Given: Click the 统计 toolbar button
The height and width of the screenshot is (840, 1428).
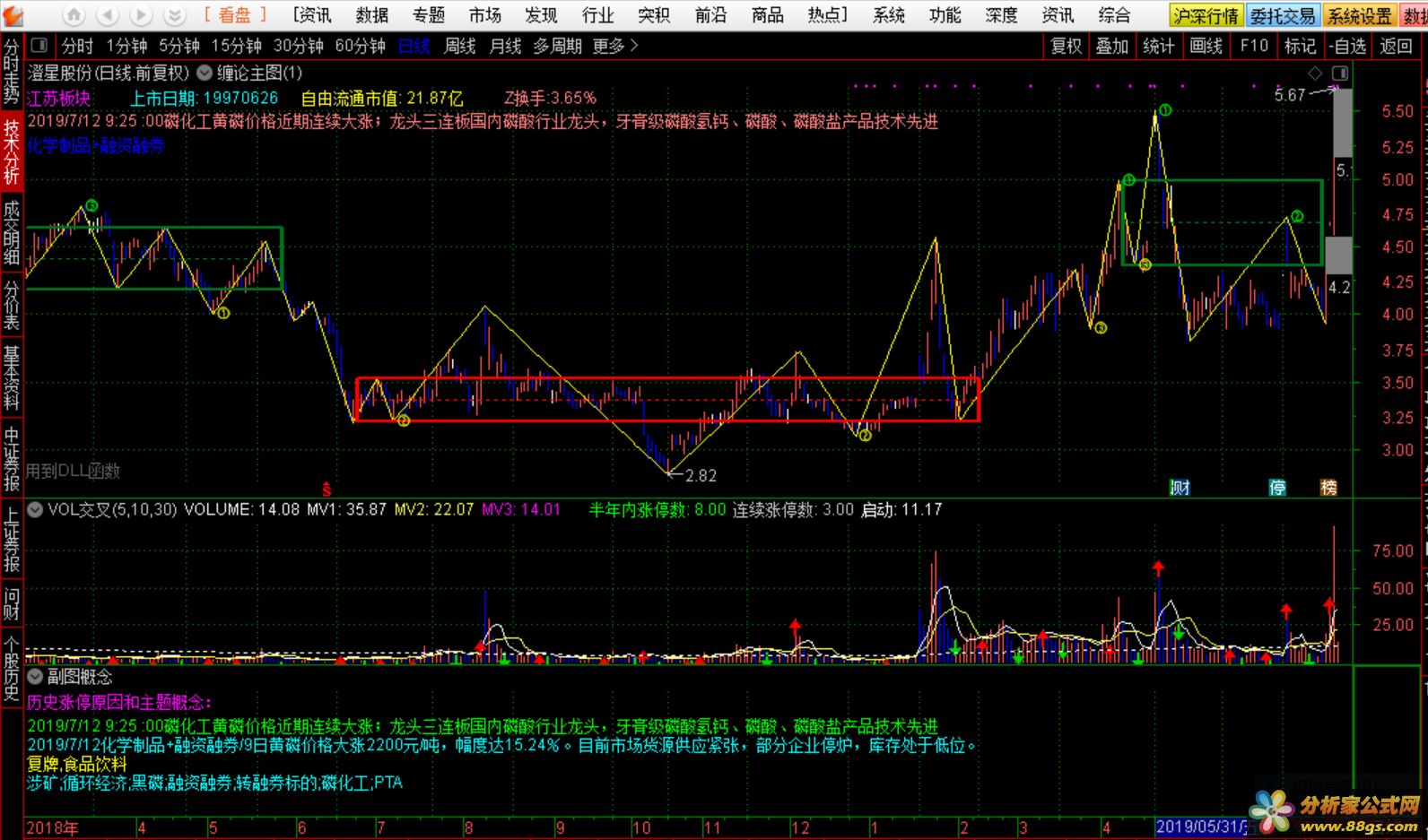Looking at the screenshot, I should tap(1159, 46).
